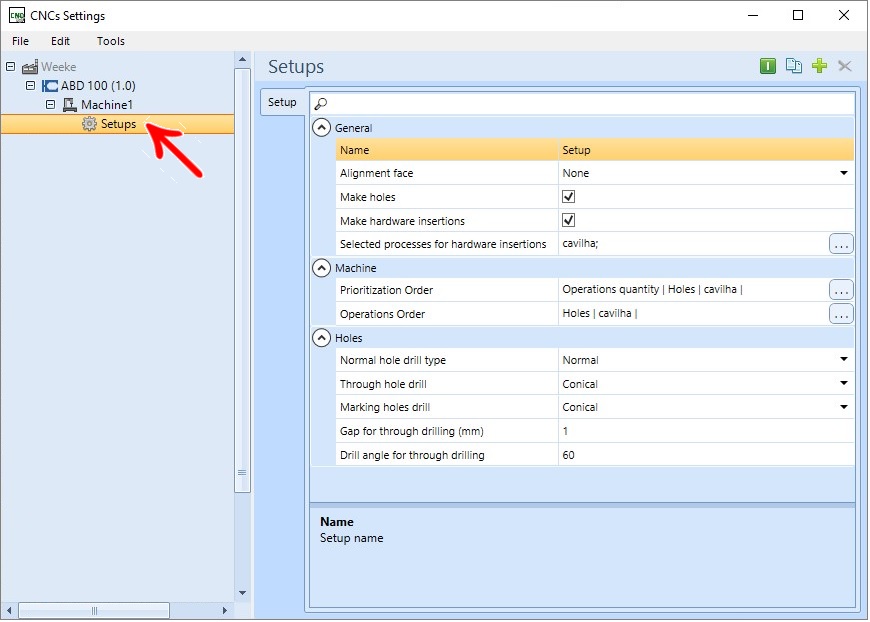This screenshot has height=622, width=870.
Task: Open the Edit menu
Action: [60, 41]
